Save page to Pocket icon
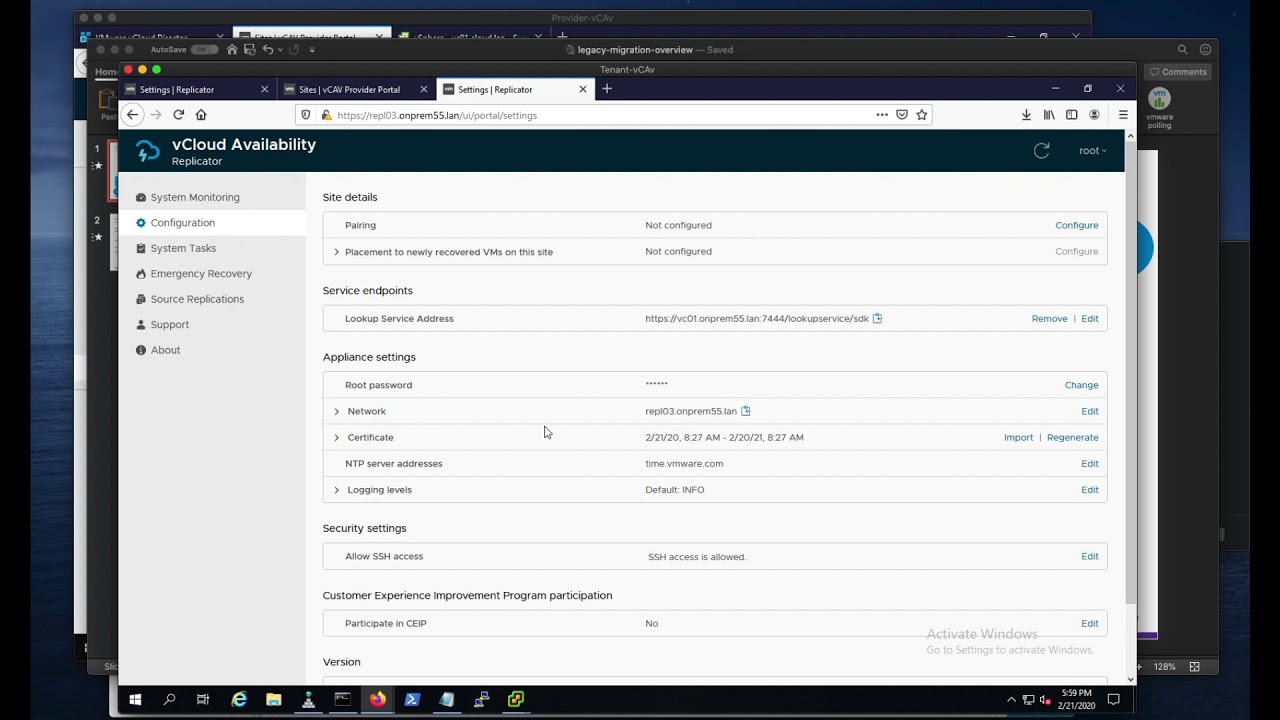The width and height of the screenshot is (1280, 720). coord(902,115)
